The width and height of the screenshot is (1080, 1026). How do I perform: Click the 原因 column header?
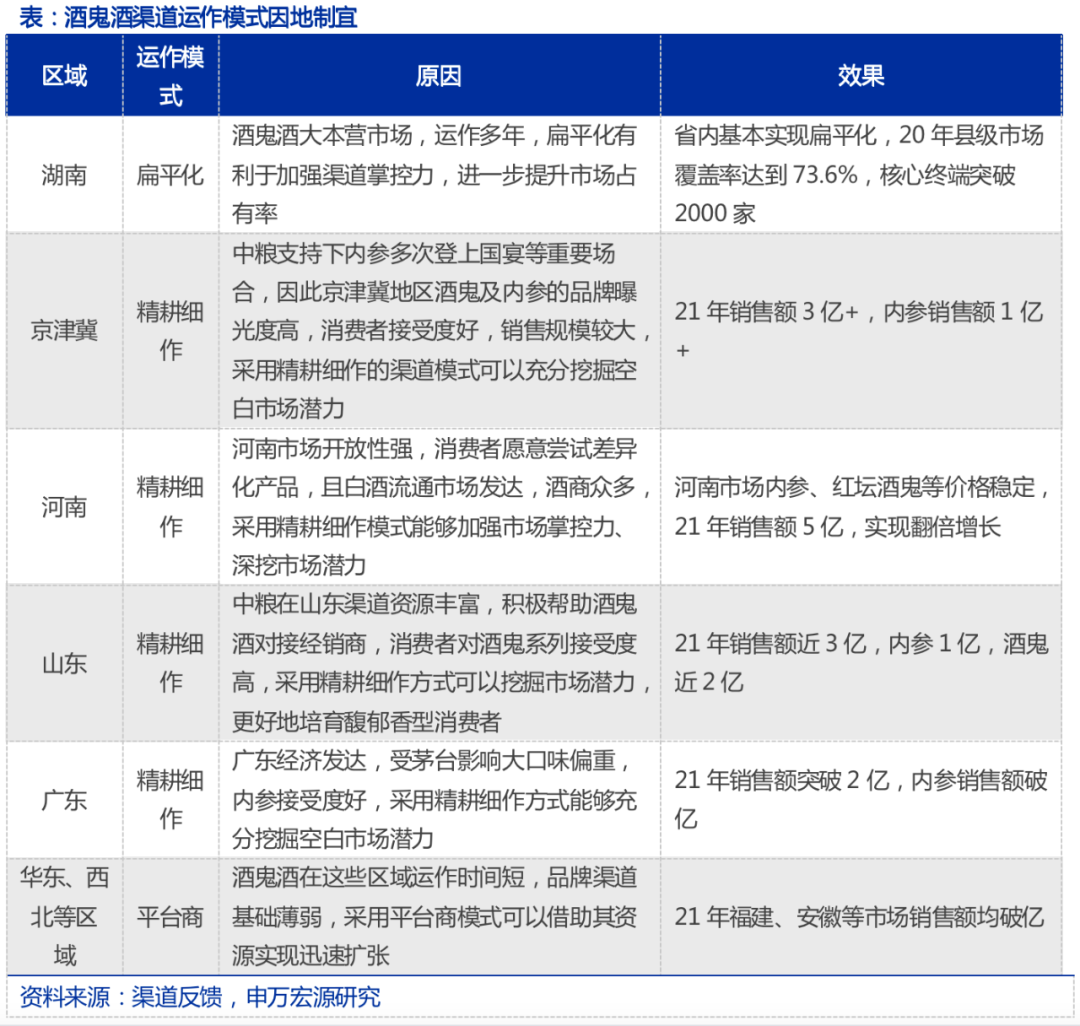point(439,76)
